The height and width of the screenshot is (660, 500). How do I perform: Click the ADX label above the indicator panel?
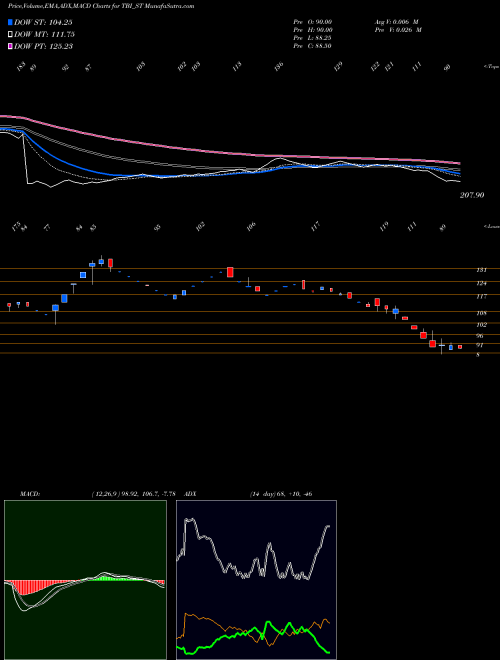point(191,494)
